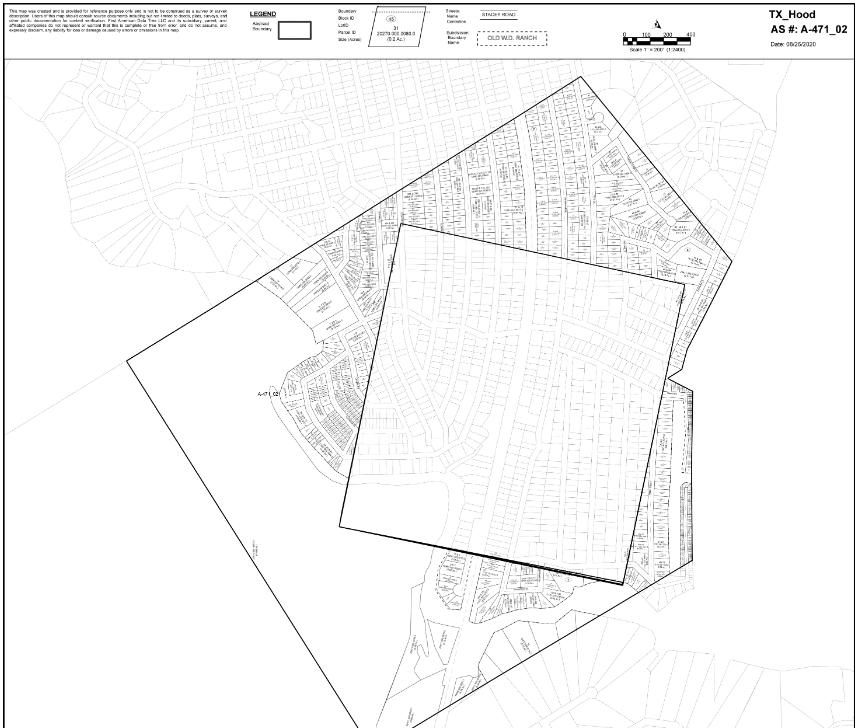Click the TX_Hood title text
The image size is (860, 728).
tap(792, 15)
